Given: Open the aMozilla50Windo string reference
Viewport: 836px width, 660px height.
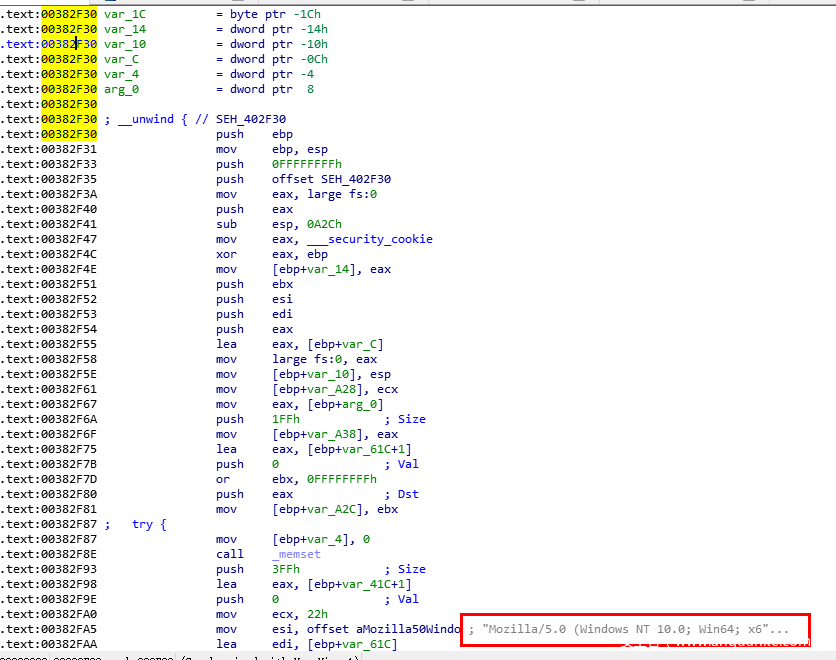Looking at the screenshot, I should (383, 629).
